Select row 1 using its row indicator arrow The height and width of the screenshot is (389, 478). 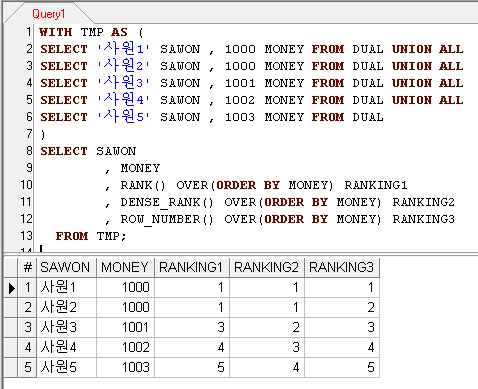[x=11, y=288]
